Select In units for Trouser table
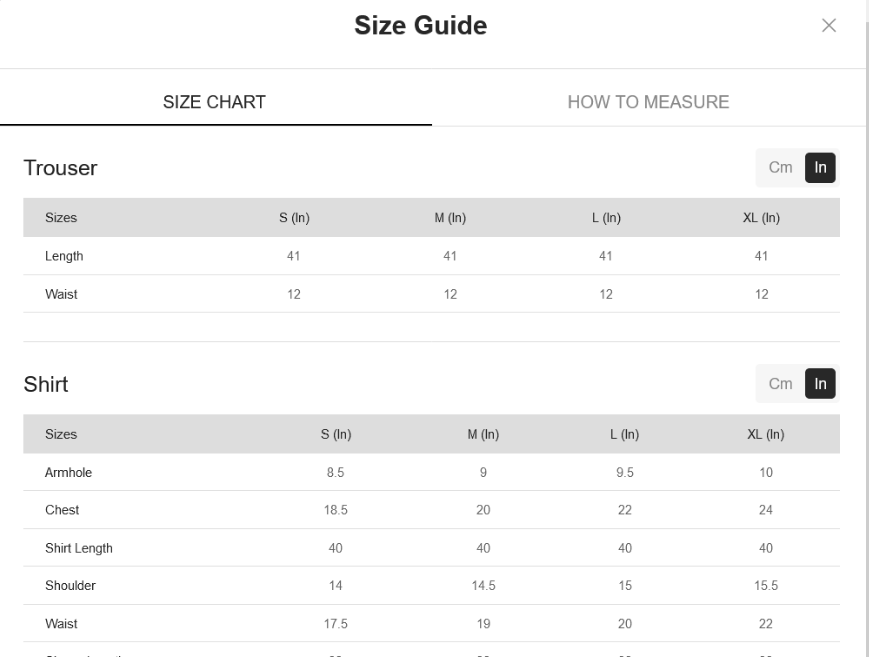 [820, 167]
